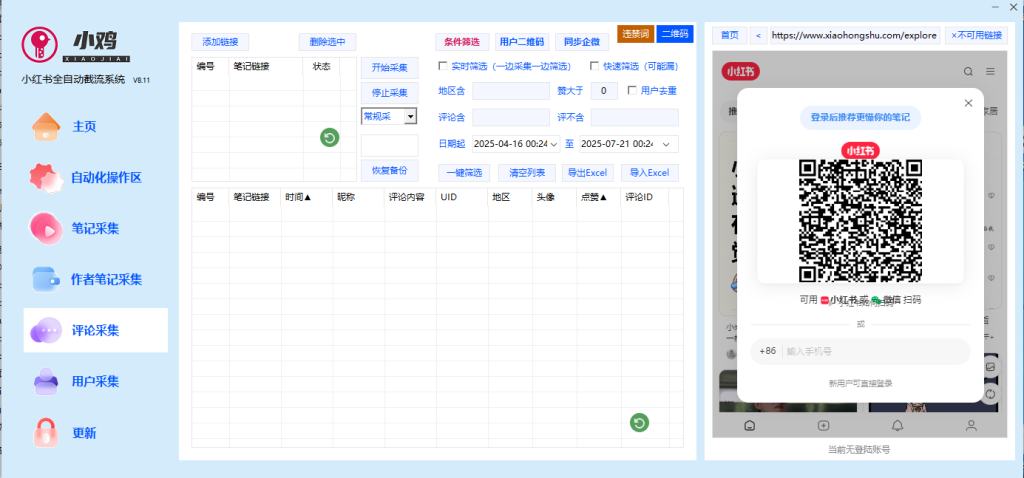Screen dimensions: 1024x478
Task: Enable 快速筛选 checkbox
Action: click(594, 66)
